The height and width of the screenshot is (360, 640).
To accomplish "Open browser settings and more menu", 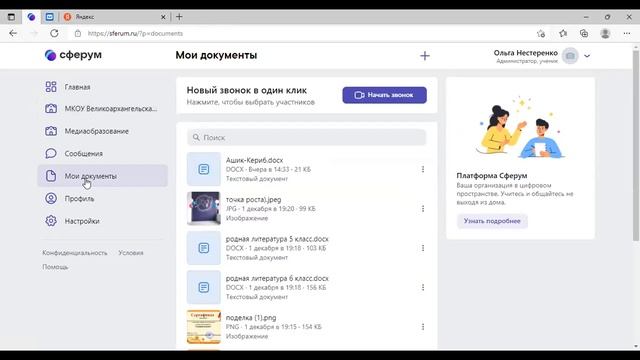I will (x=627, y=33).
